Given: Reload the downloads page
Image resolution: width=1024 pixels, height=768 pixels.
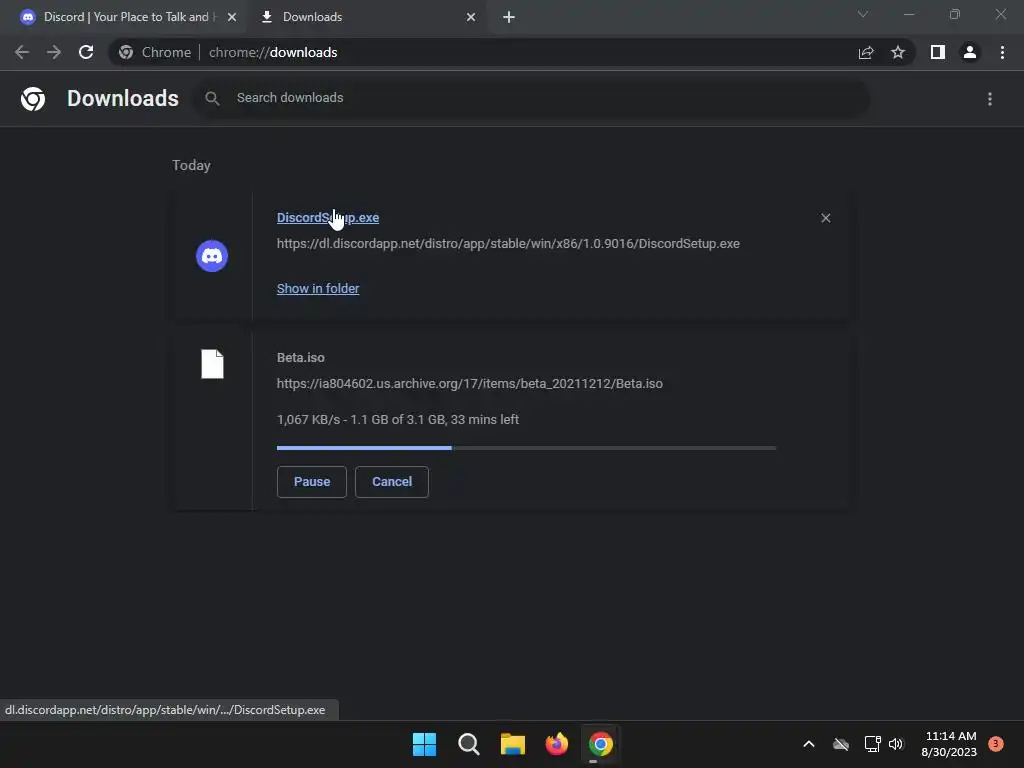Looking at the screenshot, I should coord(86,52).
